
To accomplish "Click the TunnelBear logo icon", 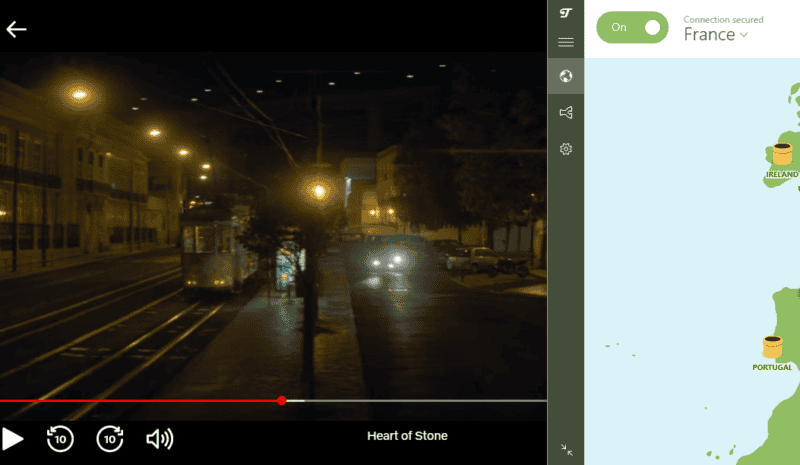I will (x=565, y=13).
